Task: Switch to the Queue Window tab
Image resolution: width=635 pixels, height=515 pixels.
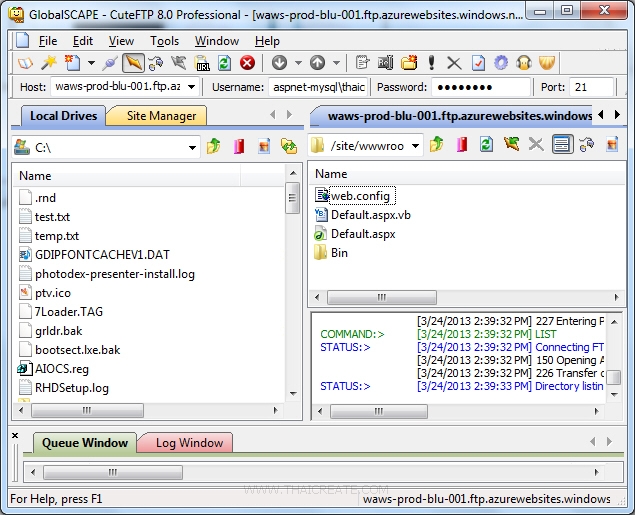Action: point(85,443)
